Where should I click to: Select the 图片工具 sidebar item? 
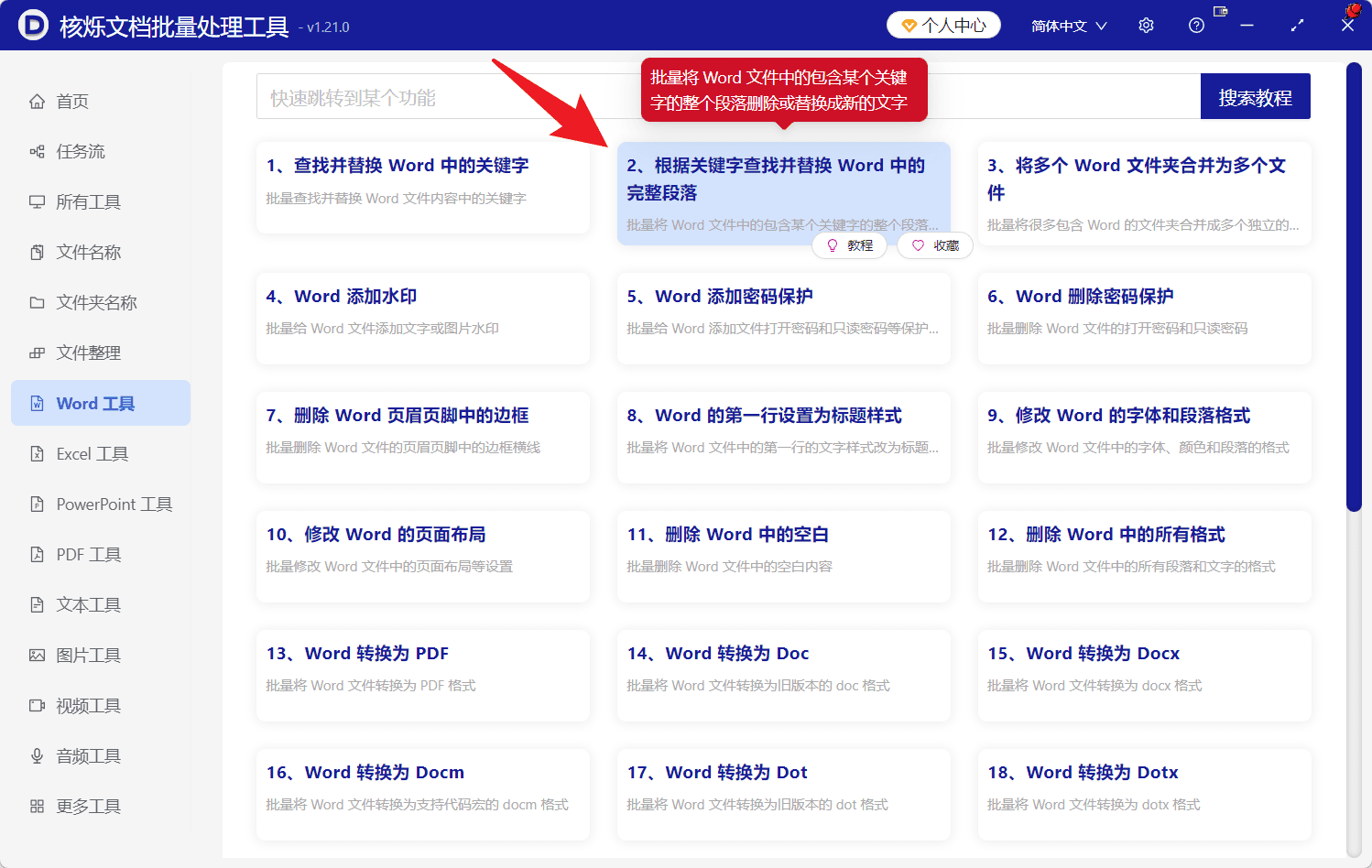84,655
